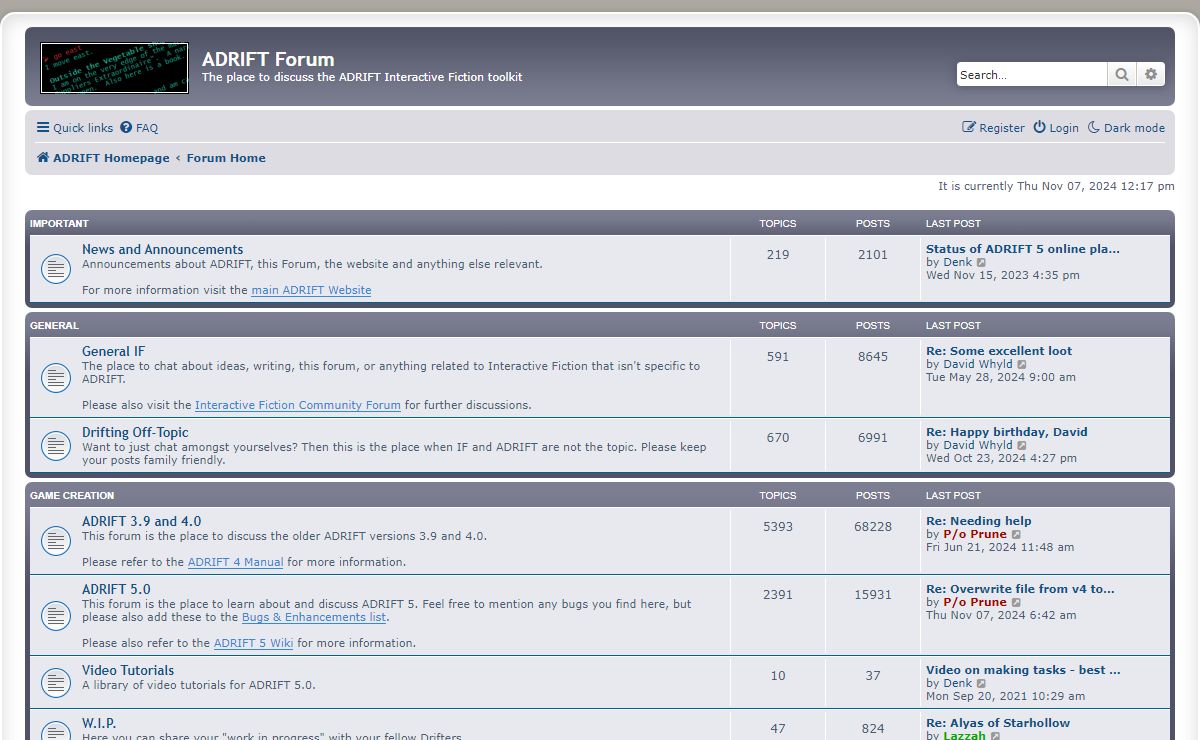Click the ADRIFT Forum logo image
The height and width of the screenshot is (740, 1200).
point(114,68)
